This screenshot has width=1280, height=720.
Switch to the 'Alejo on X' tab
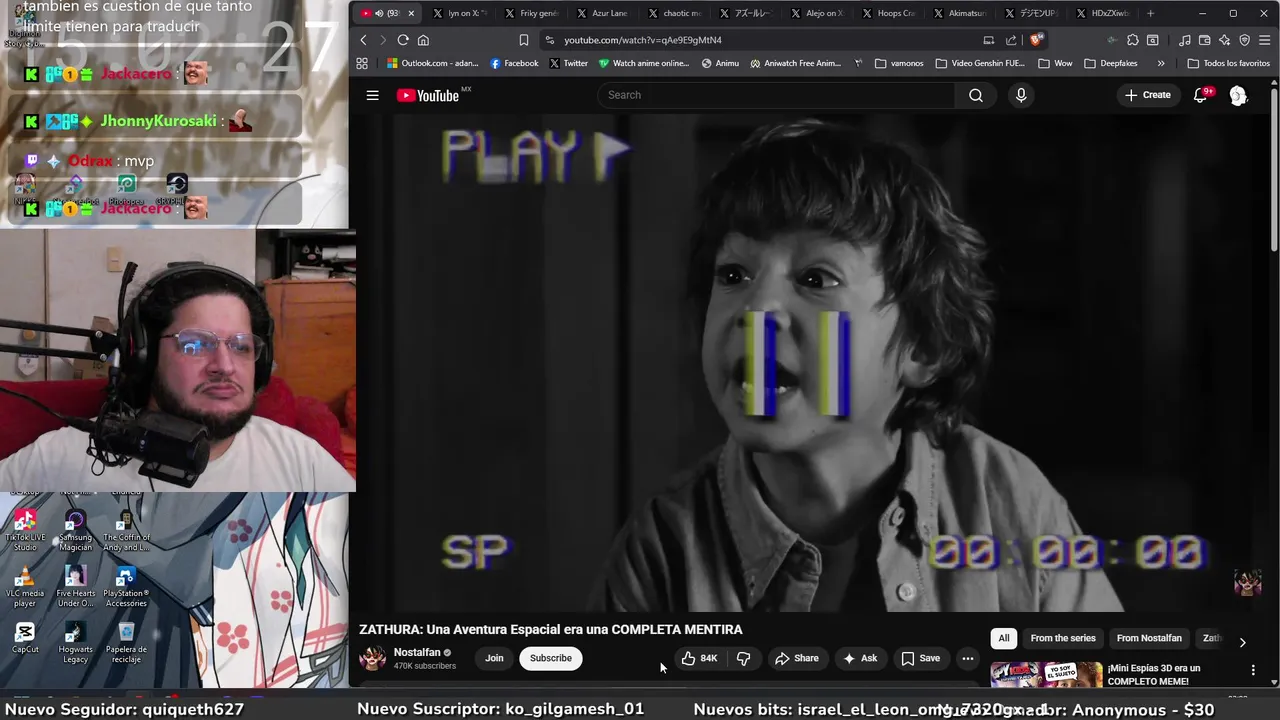(x=817, y=13)
